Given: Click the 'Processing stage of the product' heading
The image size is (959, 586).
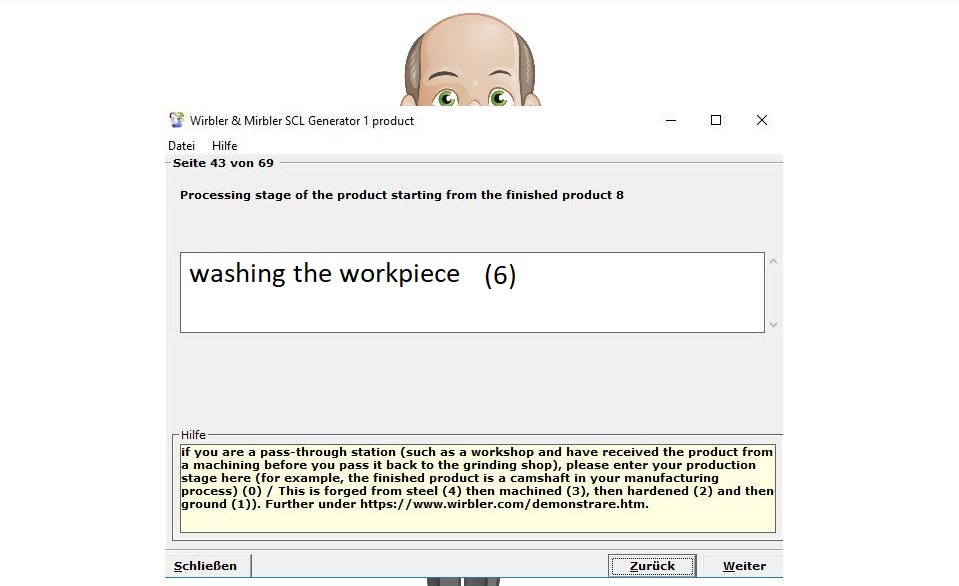Looking at the screenshot, I should pyautogui.click(x=401, y=195).
